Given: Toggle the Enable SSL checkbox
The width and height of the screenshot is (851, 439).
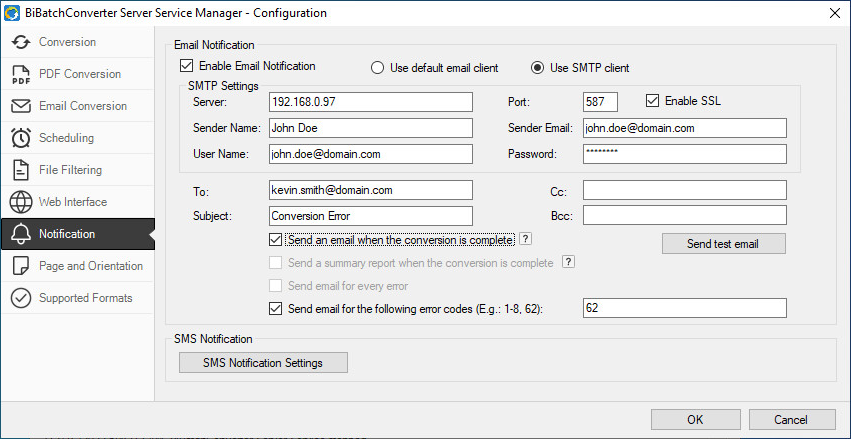Looking at the screenshot, I should 652,100.
